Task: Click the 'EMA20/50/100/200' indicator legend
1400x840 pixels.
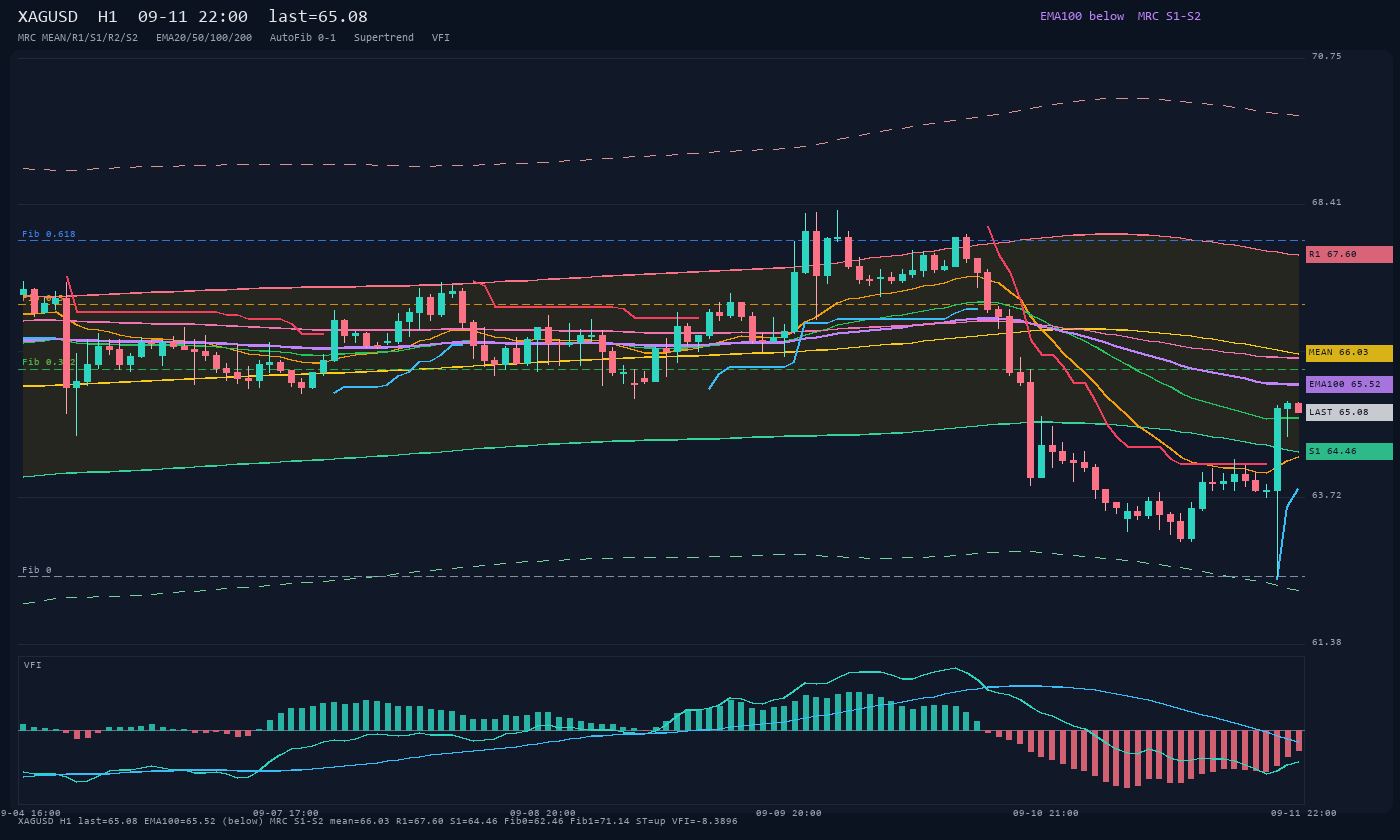Action: pos(204,38)
